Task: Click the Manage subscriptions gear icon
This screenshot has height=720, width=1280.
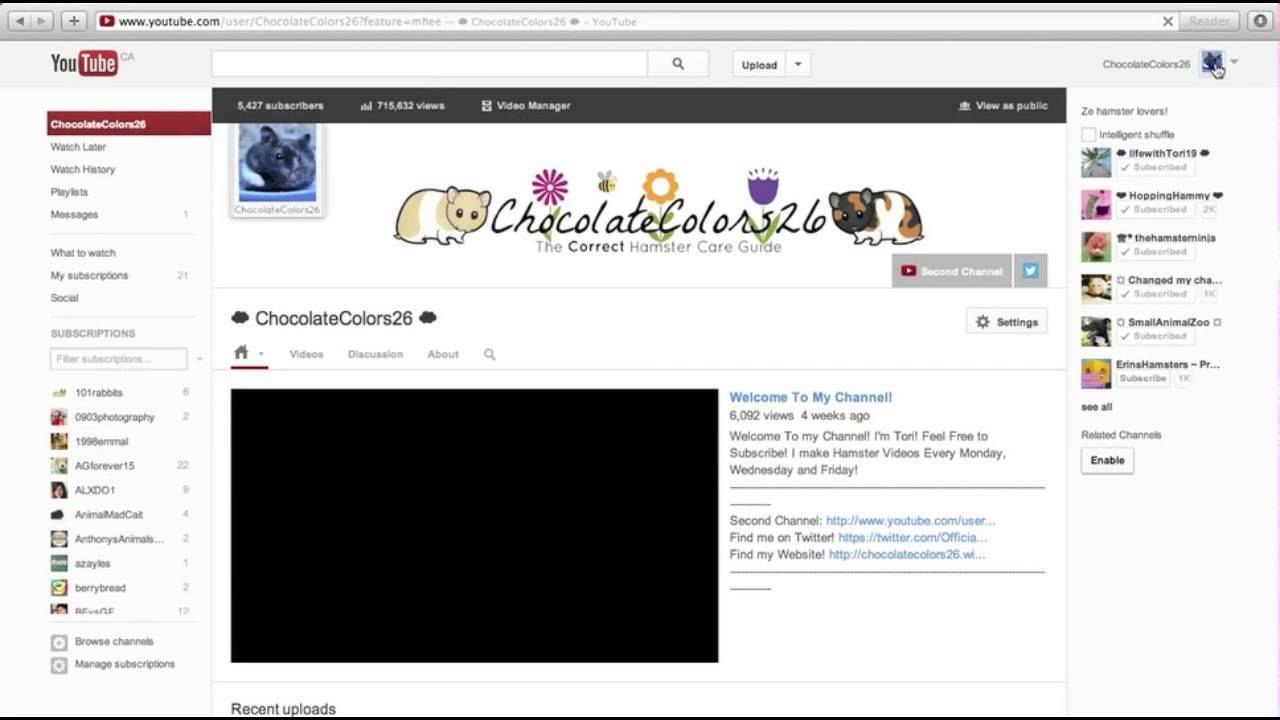Action: click(59, 665)
